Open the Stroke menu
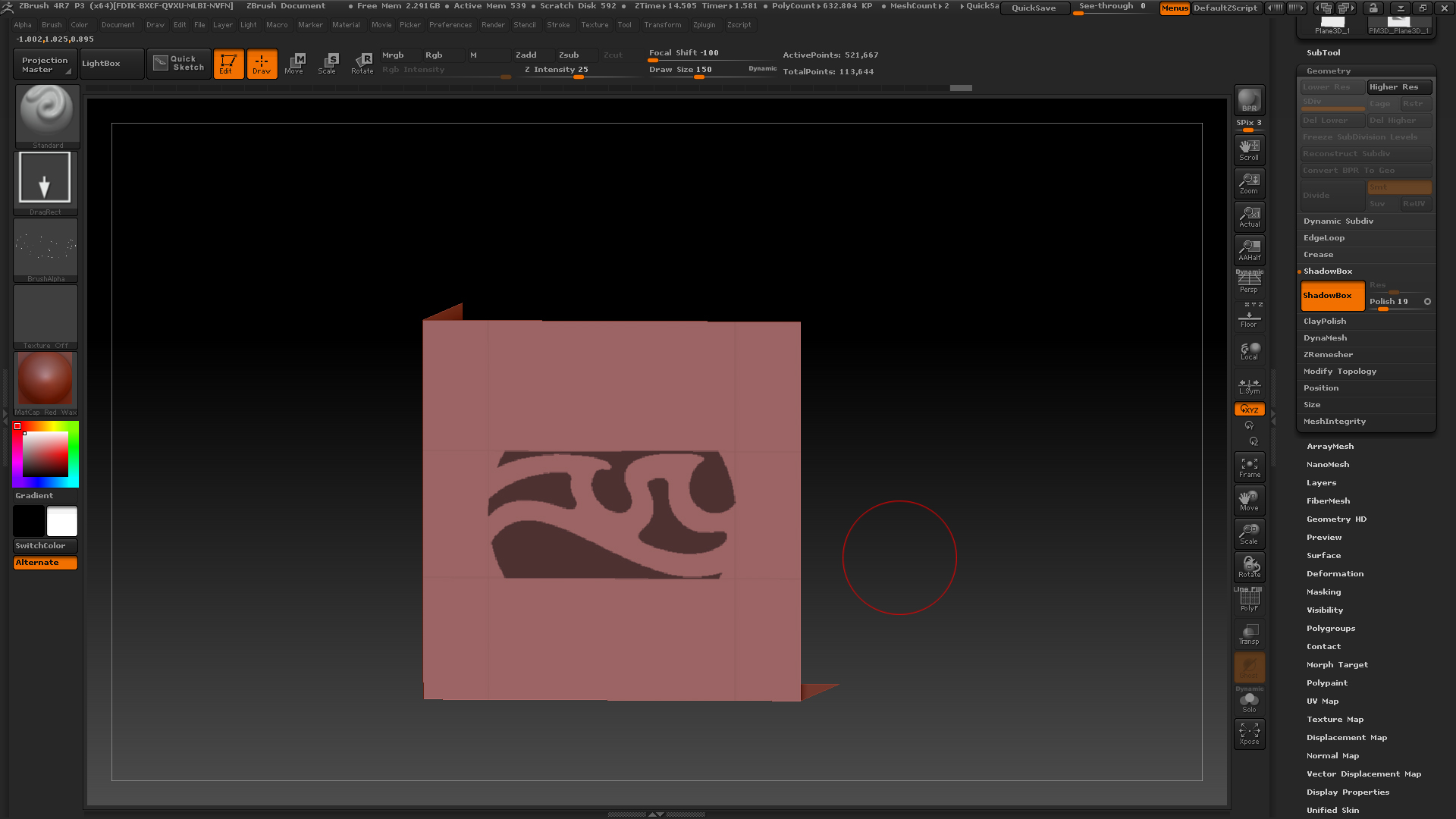This screenshot has width=1456, height=819. tap(558, 25)
